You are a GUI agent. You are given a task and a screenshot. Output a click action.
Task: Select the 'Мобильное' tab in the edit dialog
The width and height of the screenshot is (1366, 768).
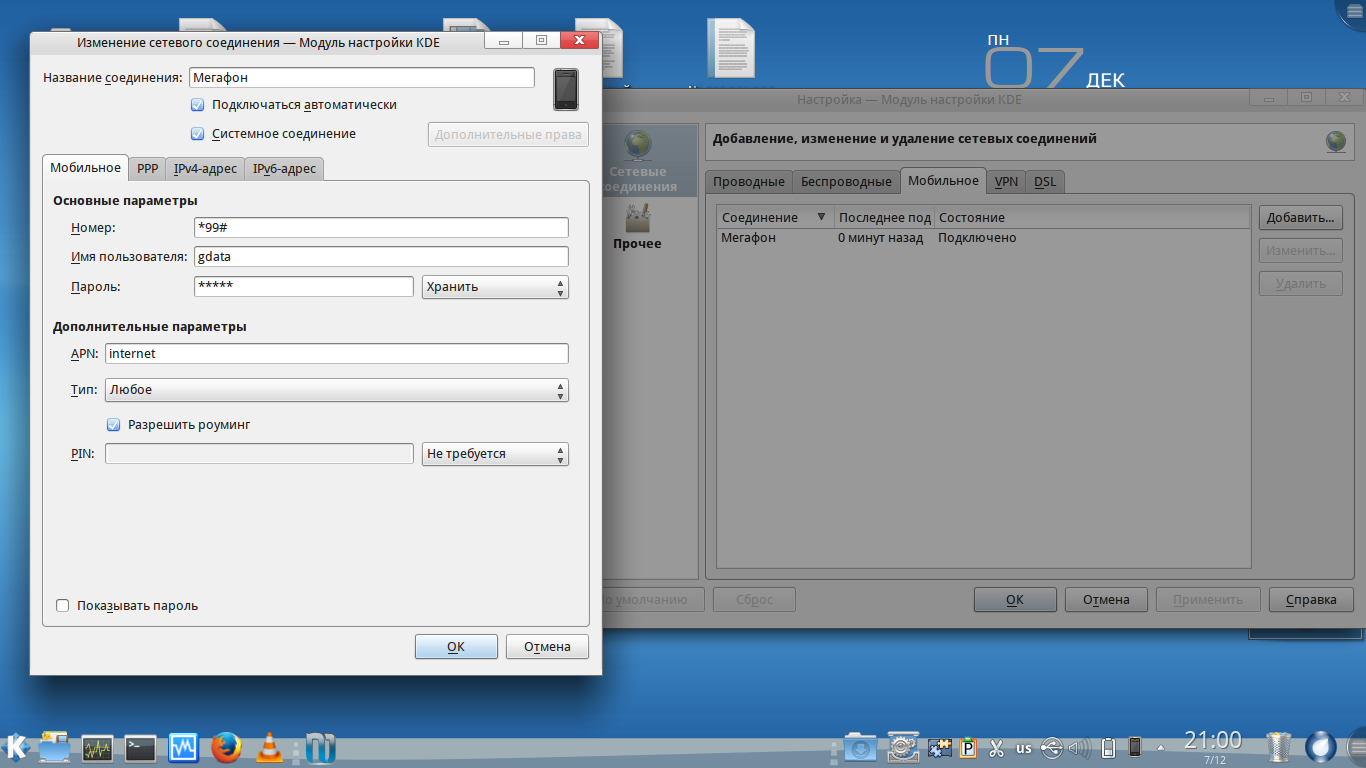pyautogui.click(x=85, y=168)
